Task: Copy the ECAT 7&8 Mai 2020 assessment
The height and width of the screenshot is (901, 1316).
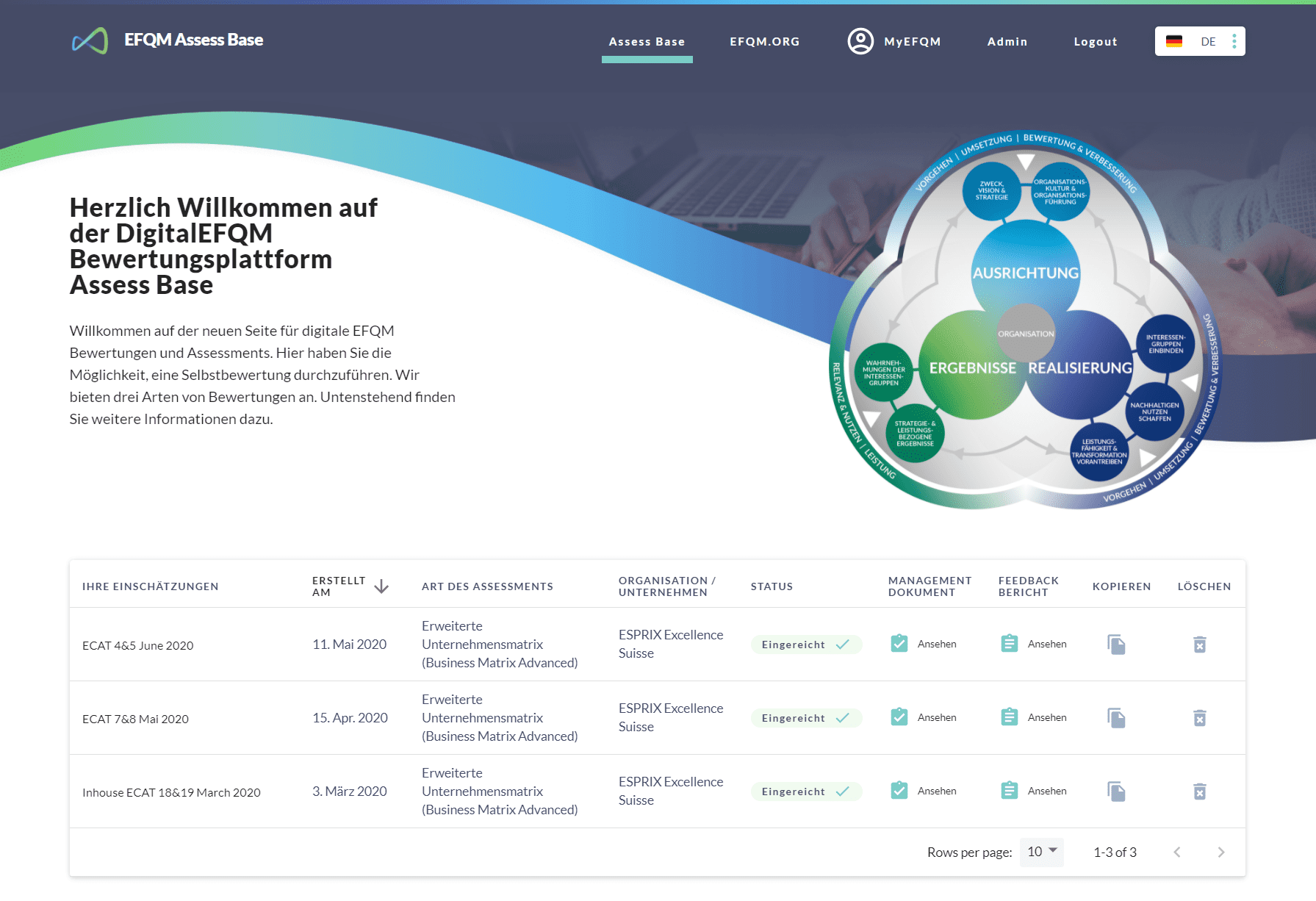Action: 1116,718
